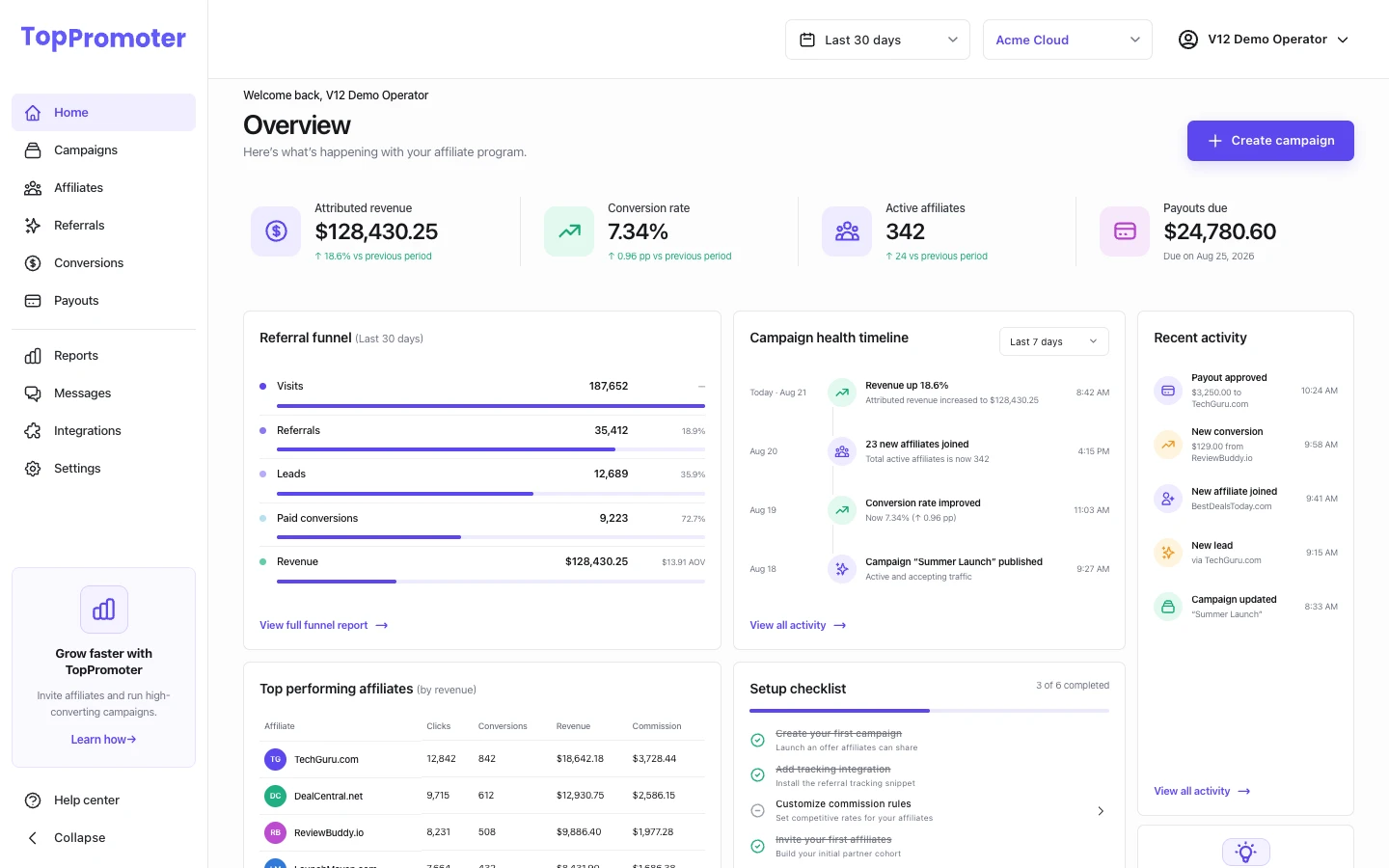Viewport: 1389px width, 868px height.
Task: Click the $24,780.60 payouts due amount
Action: 1219,231
